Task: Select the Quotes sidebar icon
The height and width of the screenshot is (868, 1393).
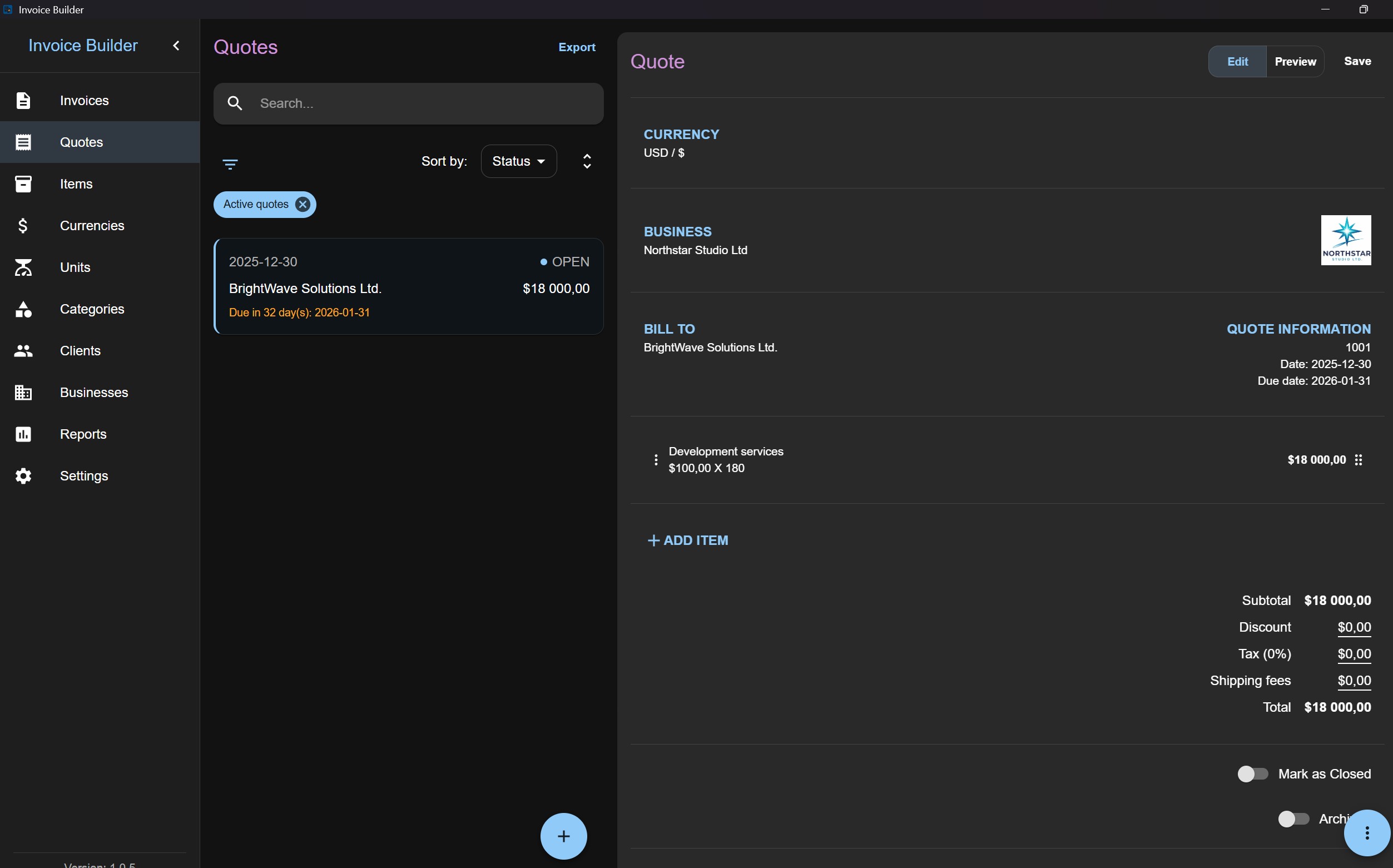Action: point(23,142)
